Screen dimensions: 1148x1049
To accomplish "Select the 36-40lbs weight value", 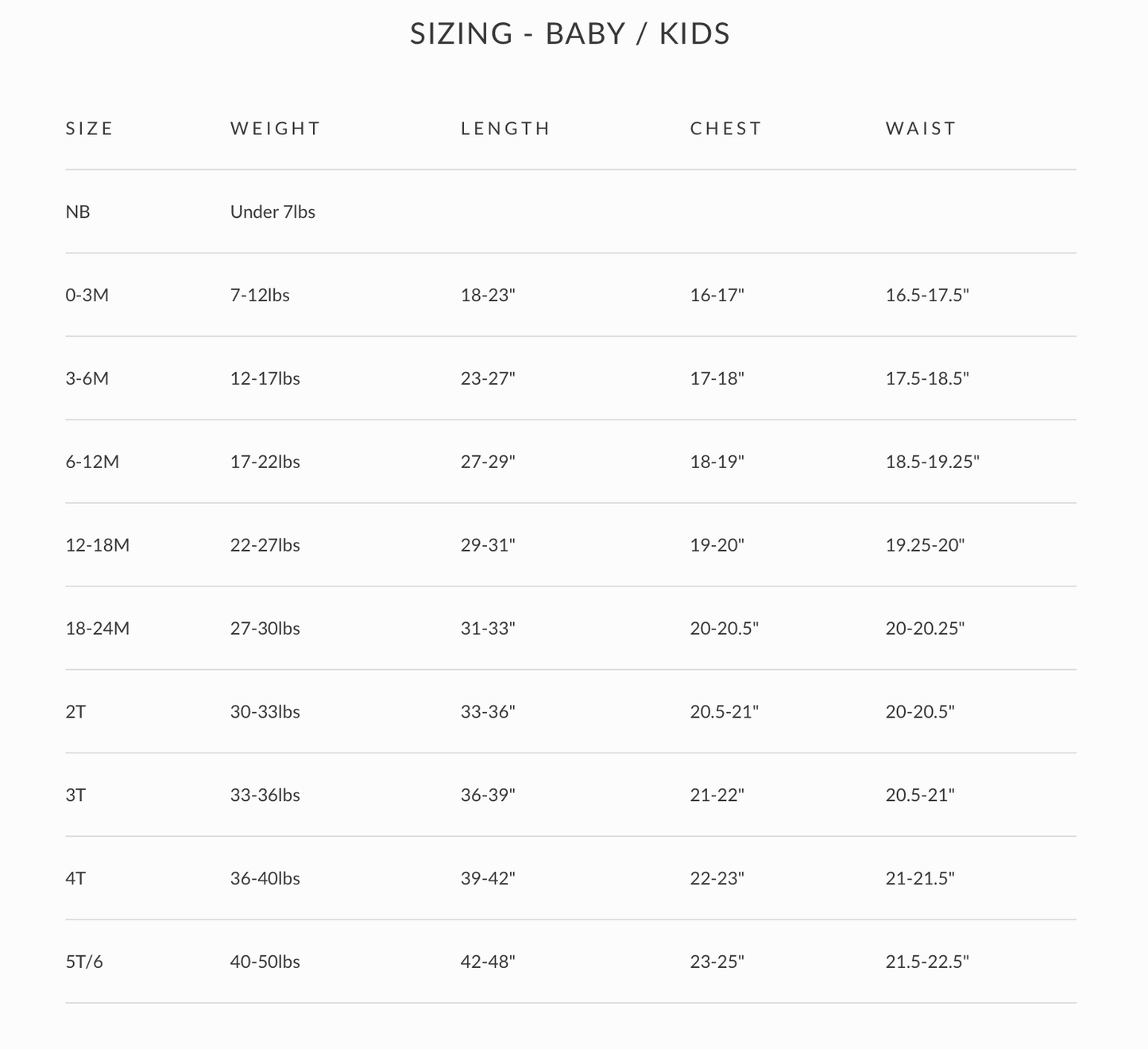I will coord(265,879).
